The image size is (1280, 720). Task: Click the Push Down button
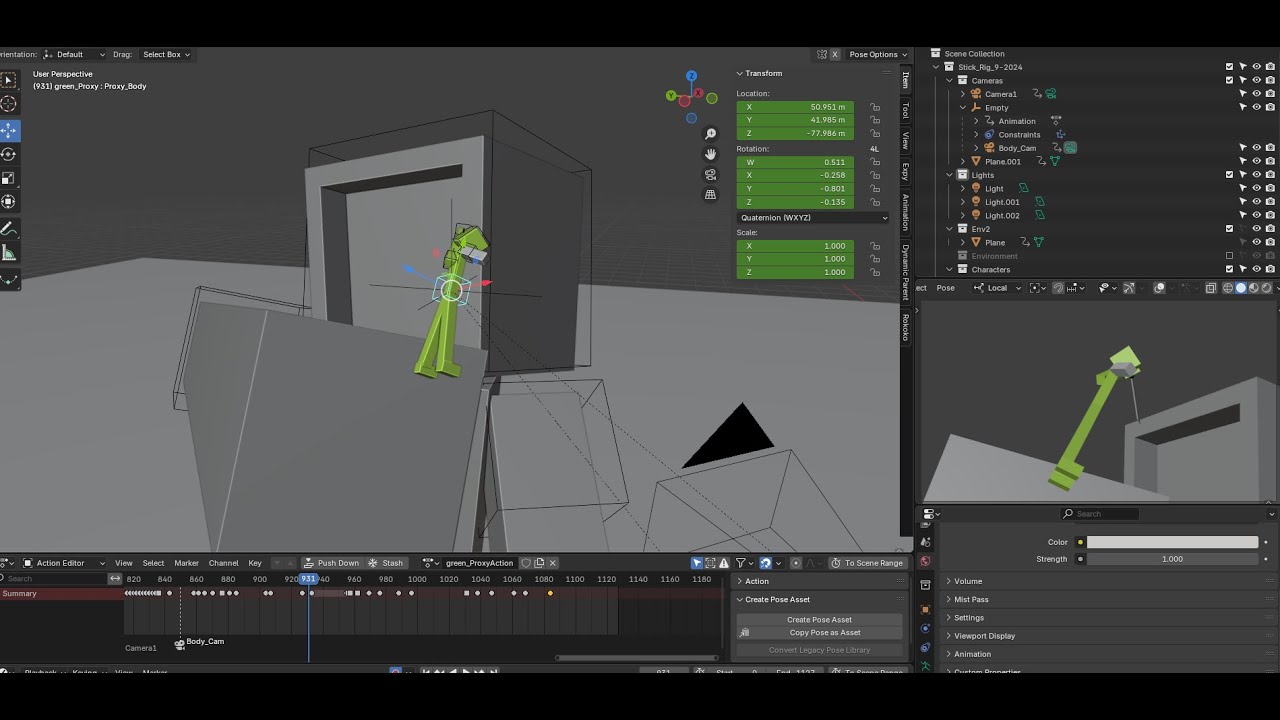point(331,563)
